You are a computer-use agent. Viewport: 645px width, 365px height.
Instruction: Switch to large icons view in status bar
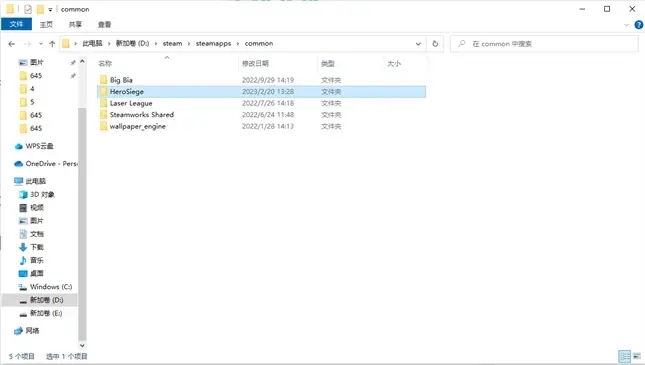637,356
